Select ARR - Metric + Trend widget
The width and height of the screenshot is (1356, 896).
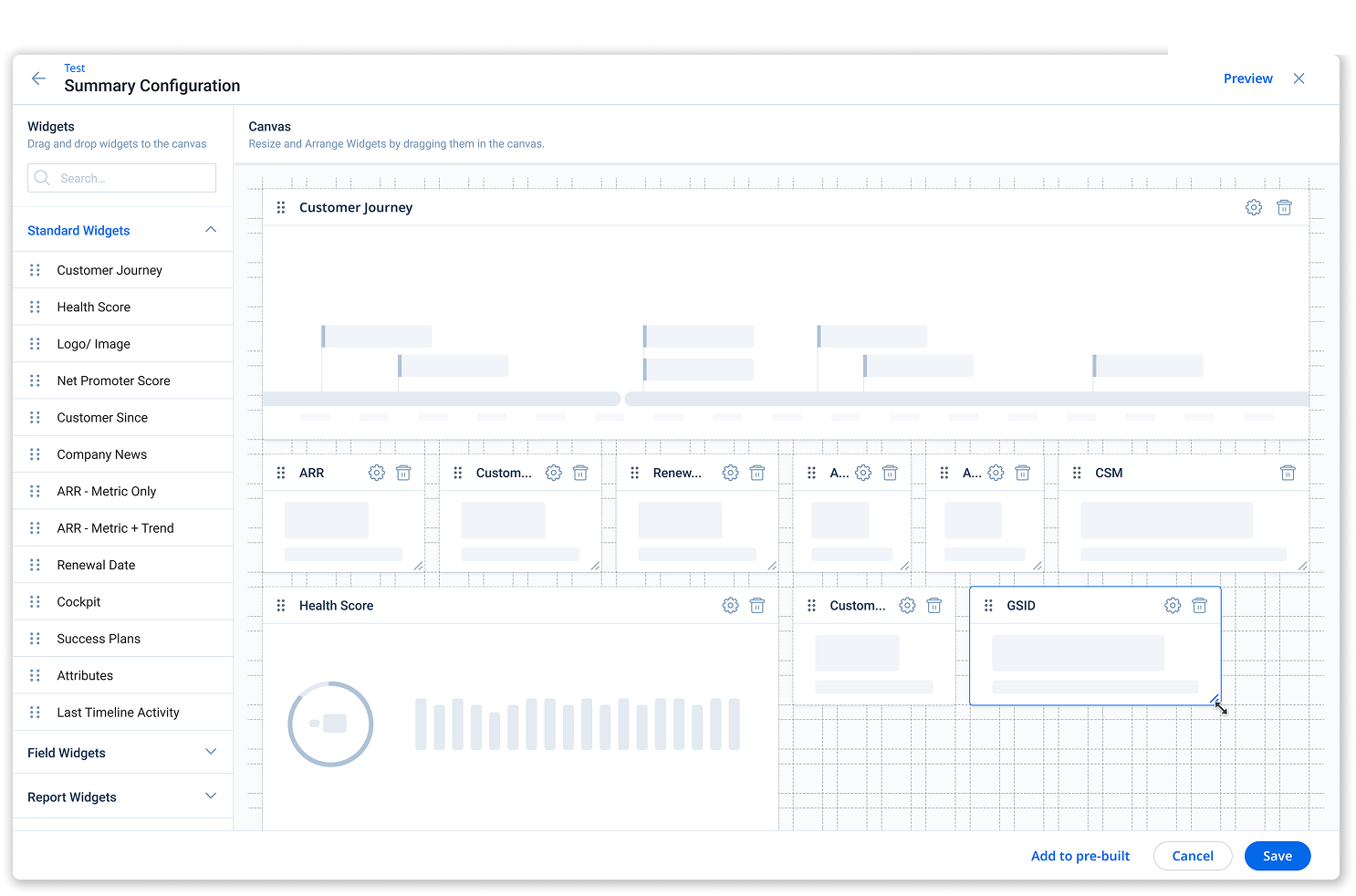122,528
